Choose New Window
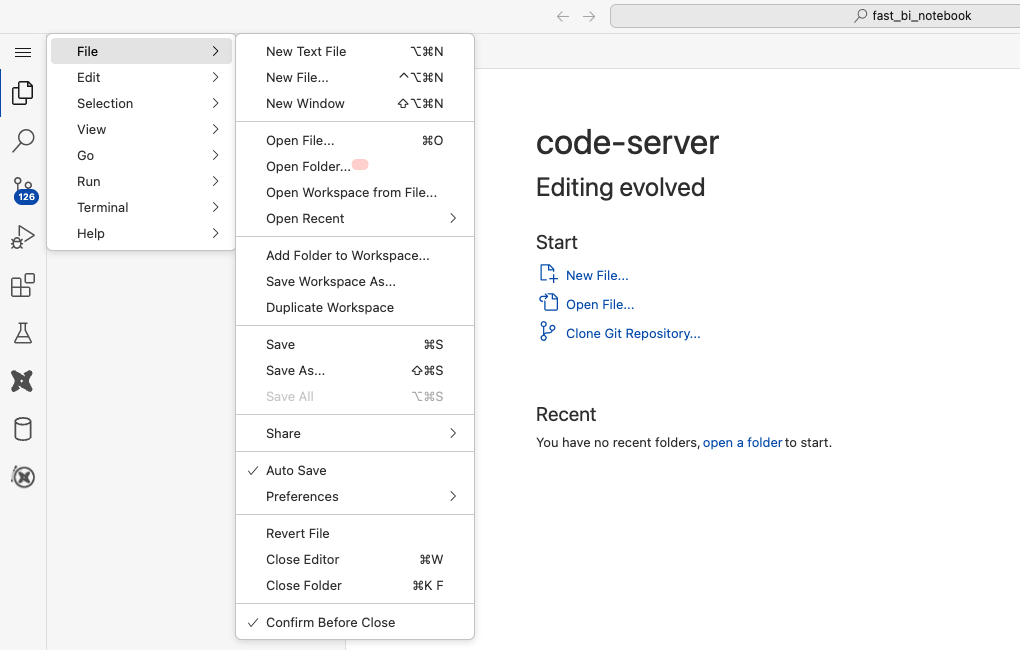 pyautogui.click(x=355, y=103)
